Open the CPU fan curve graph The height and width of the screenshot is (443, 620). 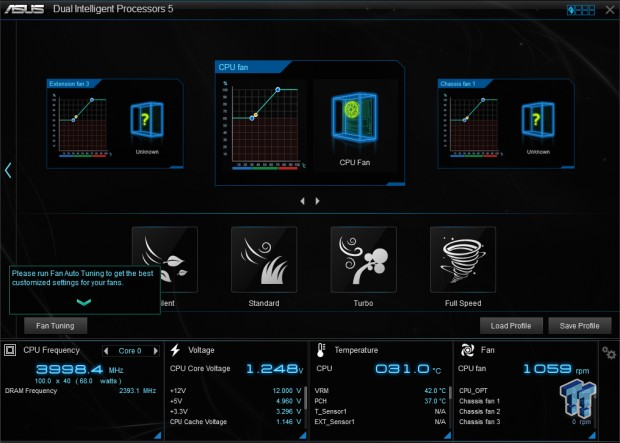pos(263,126)
